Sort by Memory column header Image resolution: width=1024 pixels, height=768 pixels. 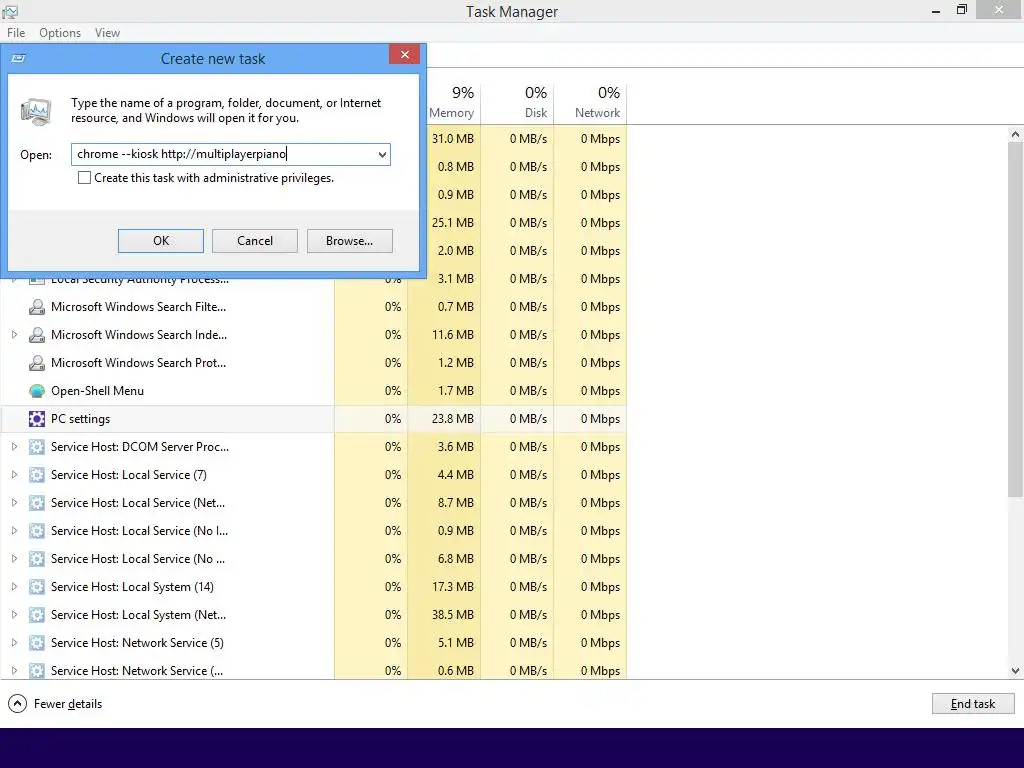click(x=452, y=103)
